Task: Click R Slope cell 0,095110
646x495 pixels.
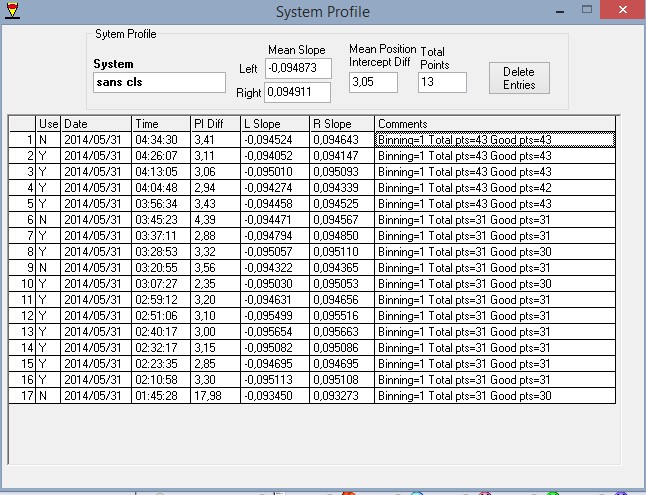Action: click(342, 252)
